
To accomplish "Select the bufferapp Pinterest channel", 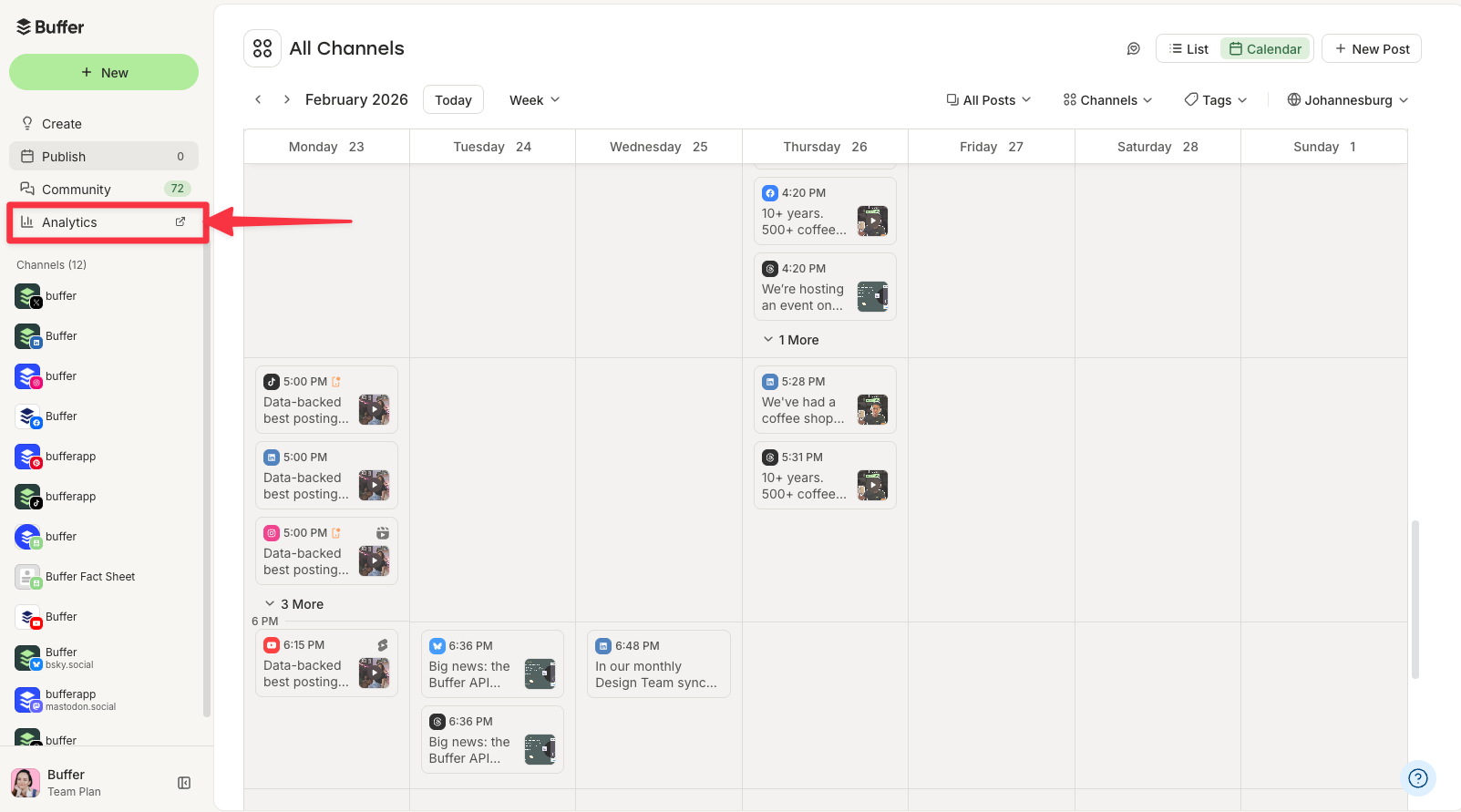I will pyautogui.click(x=105, y=457).
